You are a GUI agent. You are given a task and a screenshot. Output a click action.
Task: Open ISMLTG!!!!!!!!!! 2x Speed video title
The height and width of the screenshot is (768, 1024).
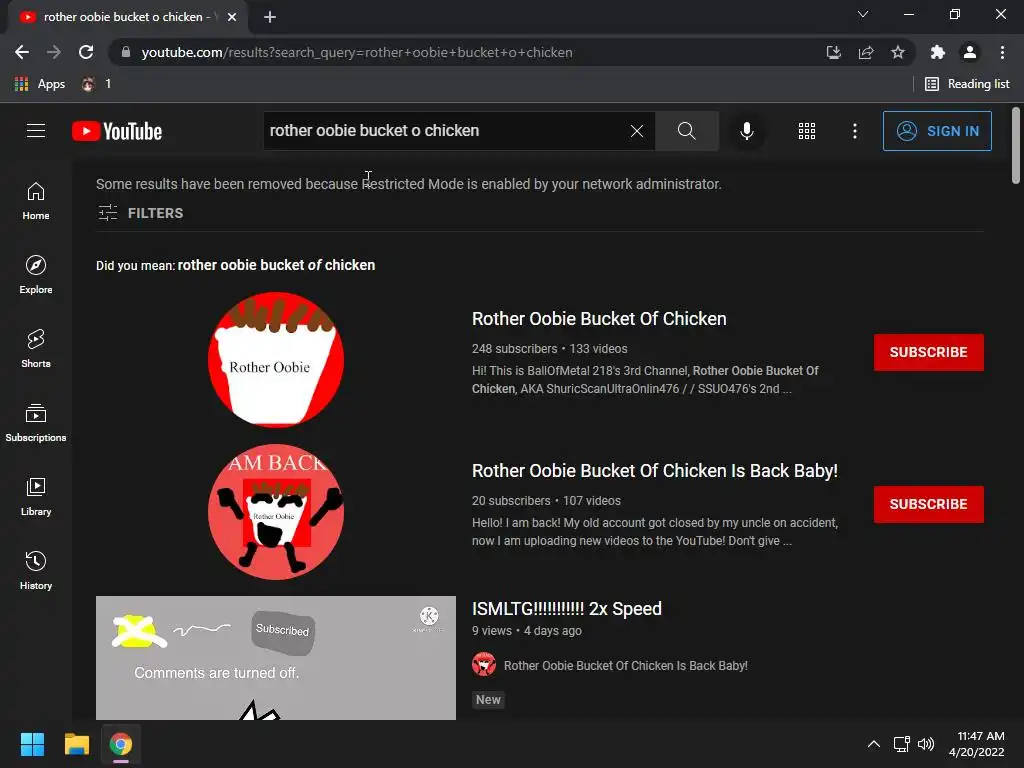566,609
